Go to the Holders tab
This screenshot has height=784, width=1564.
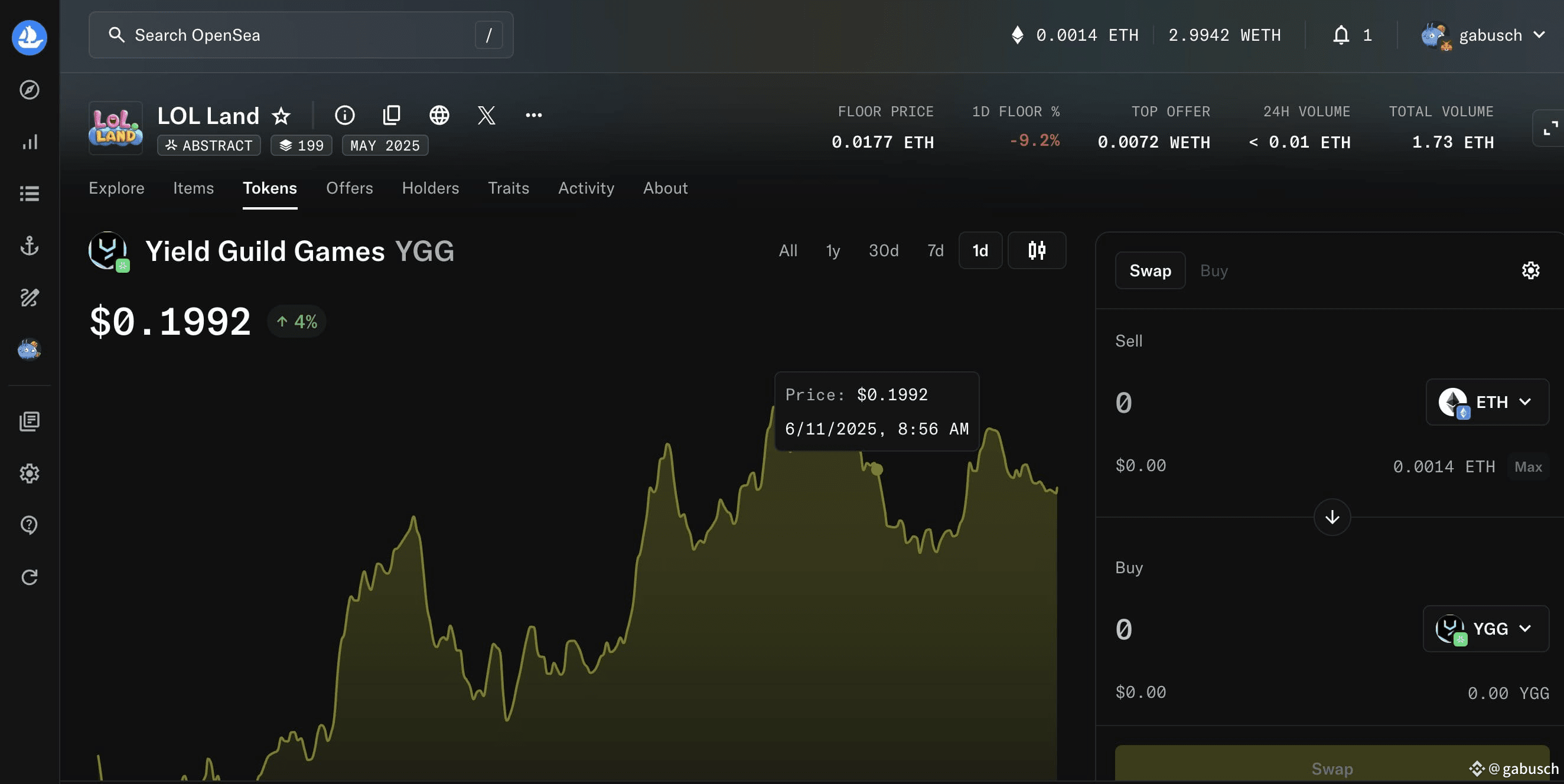[431, 188]
